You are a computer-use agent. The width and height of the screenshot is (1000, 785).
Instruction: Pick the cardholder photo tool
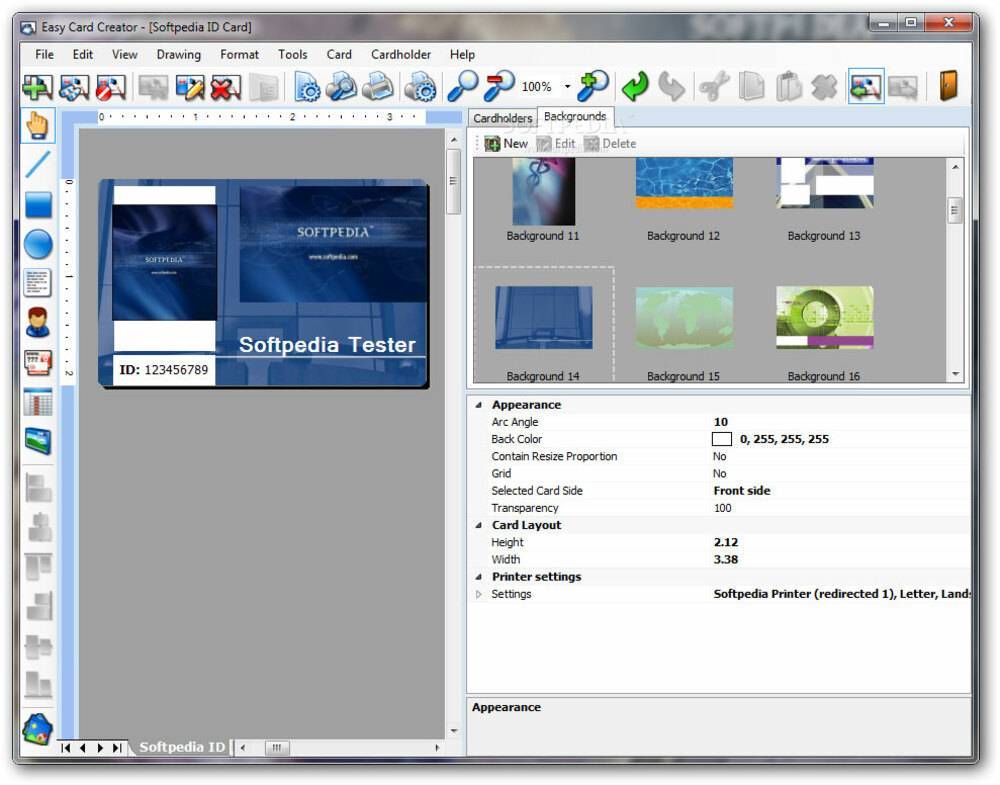38,323
